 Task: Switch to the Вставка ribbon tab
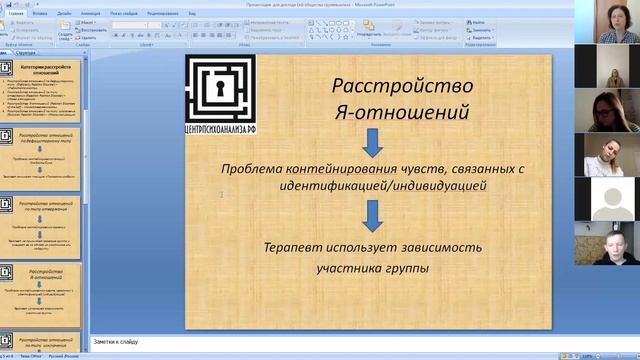pyautogui.click(x=40, y=13)
